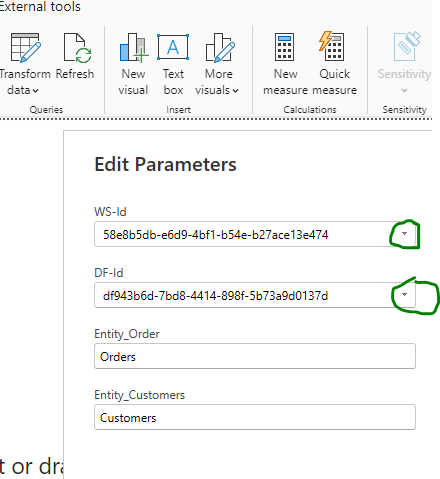Open the More visuals icon
The height and width of the screenshot is (479, 440).
pos(220,48)
